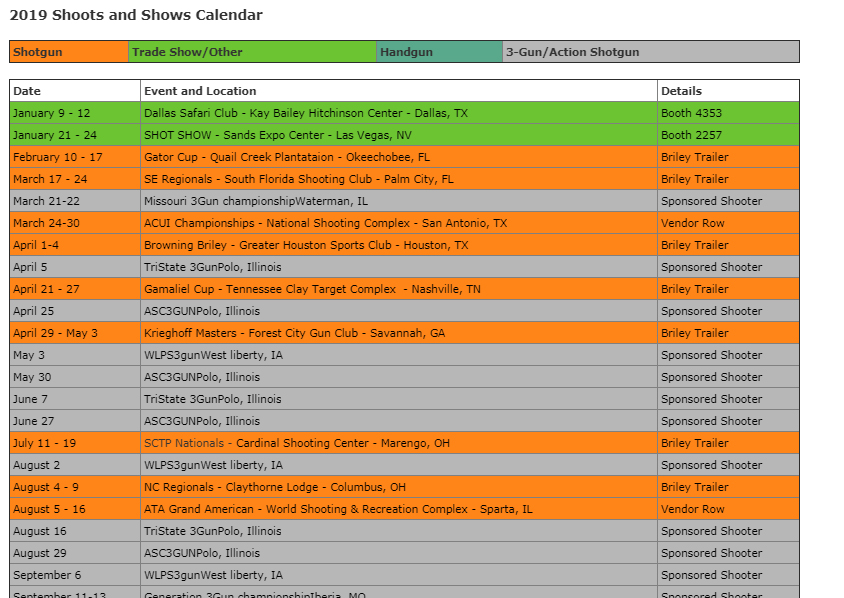The image size is (844, 598).
Task: Select the ASC3GUN event on August 29
Action: click(x=399, y=554)
